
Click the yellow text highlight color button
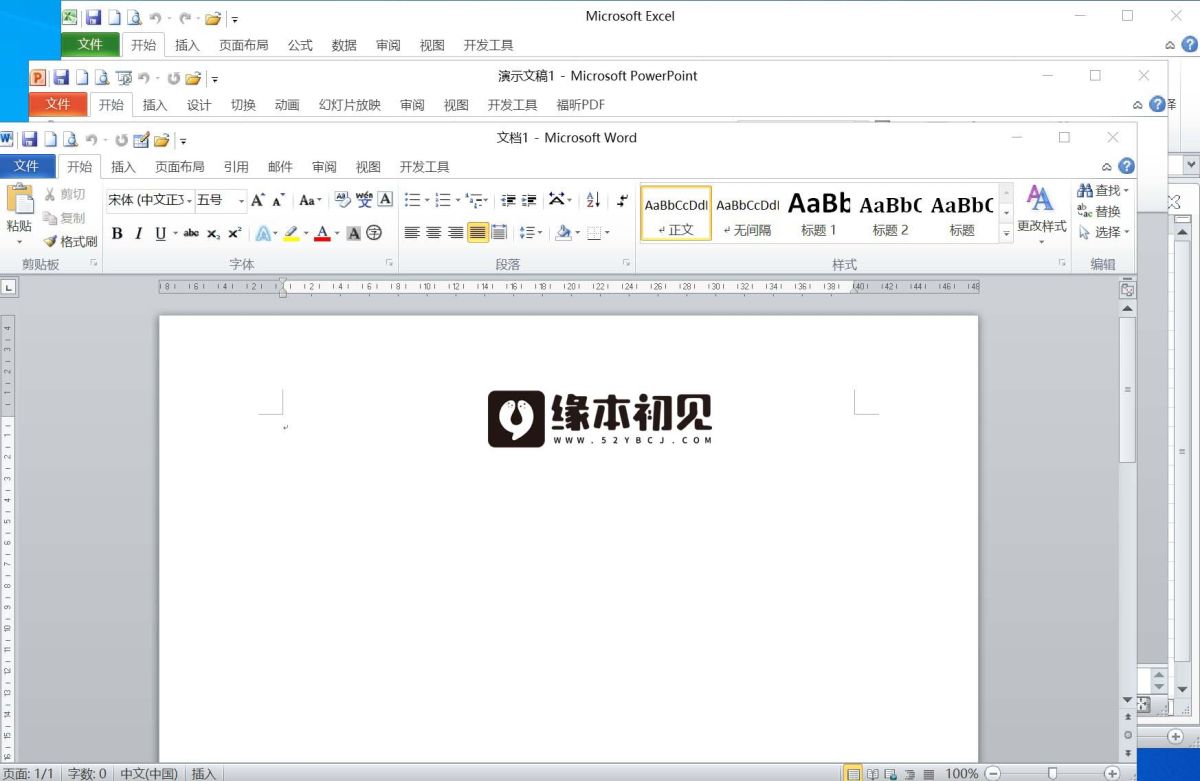pyautogui.click(x=291, y=233)
